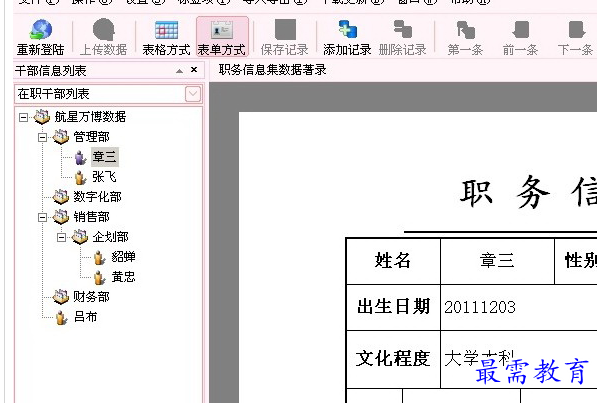The width and height of the screenshot is (597, 403).
Task: Select 黄忠 in the tree
Action: (123, 277)
